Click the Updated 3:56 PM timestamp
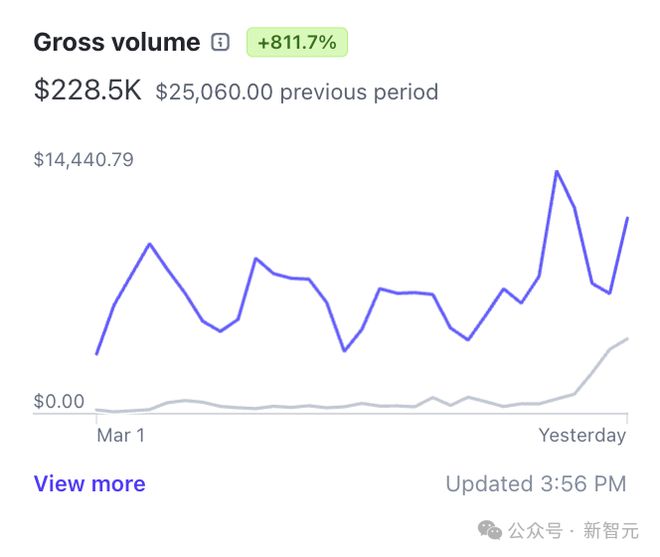 coord(536,484)
